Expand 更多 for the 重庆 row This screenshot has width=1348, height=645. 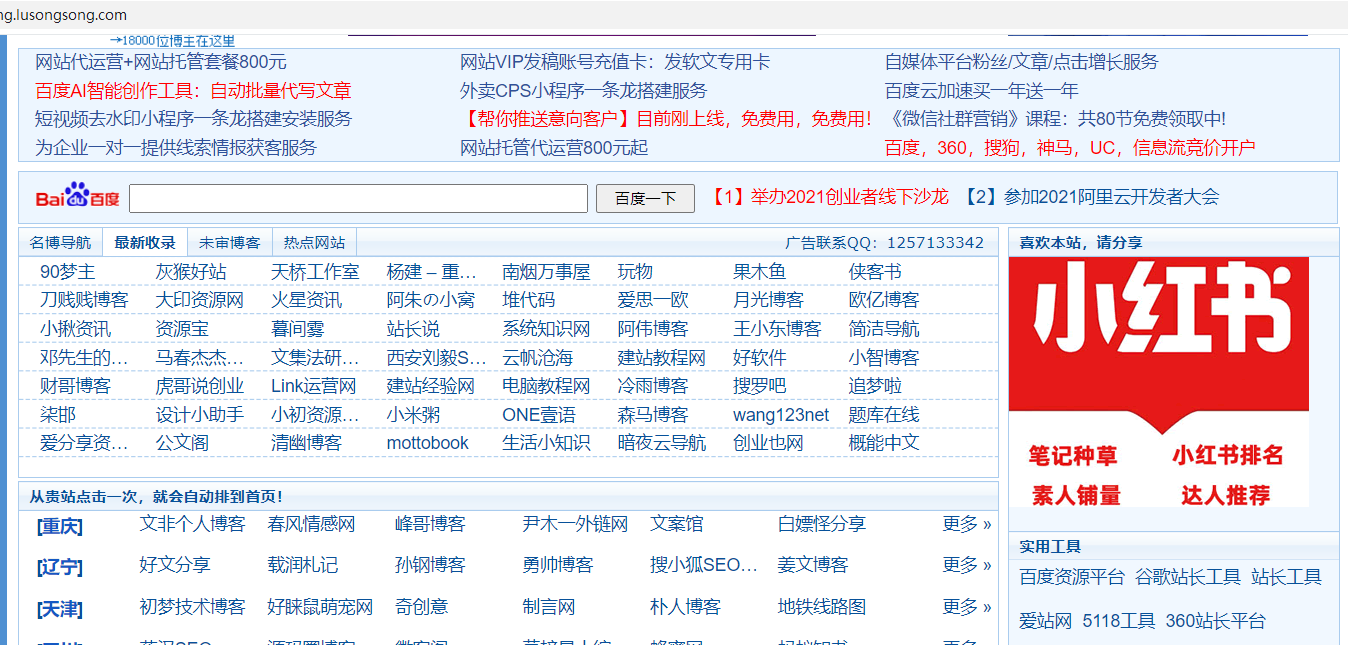click(966, 524)
